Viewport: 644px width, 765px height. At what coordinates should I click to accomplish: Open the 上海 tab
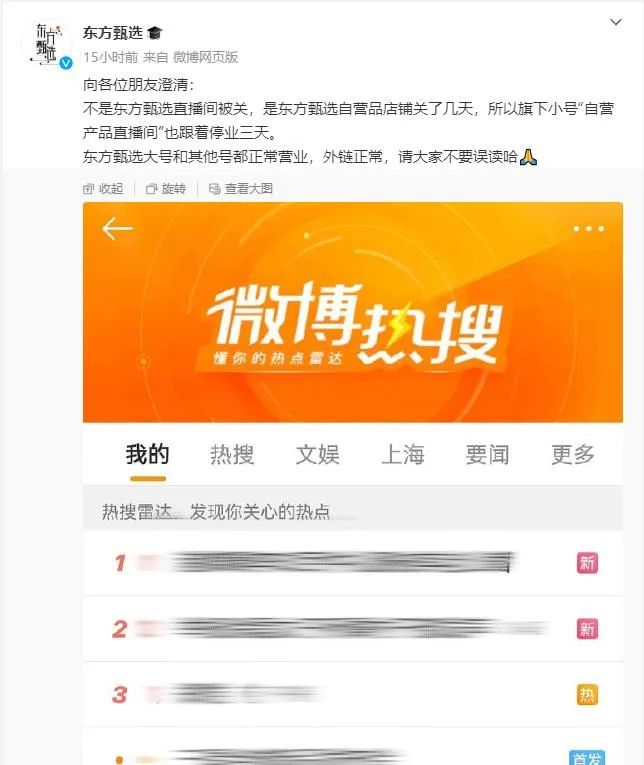point(402,454)
